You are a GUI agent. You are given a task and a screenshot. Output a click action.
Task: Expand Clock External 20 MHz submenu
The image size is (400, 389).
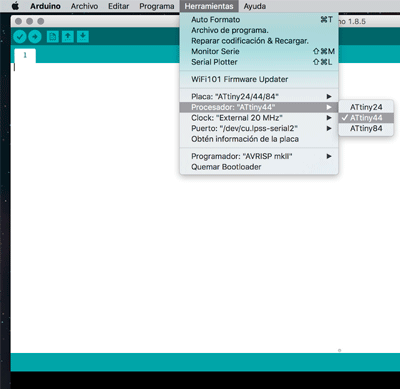point(259,118)
